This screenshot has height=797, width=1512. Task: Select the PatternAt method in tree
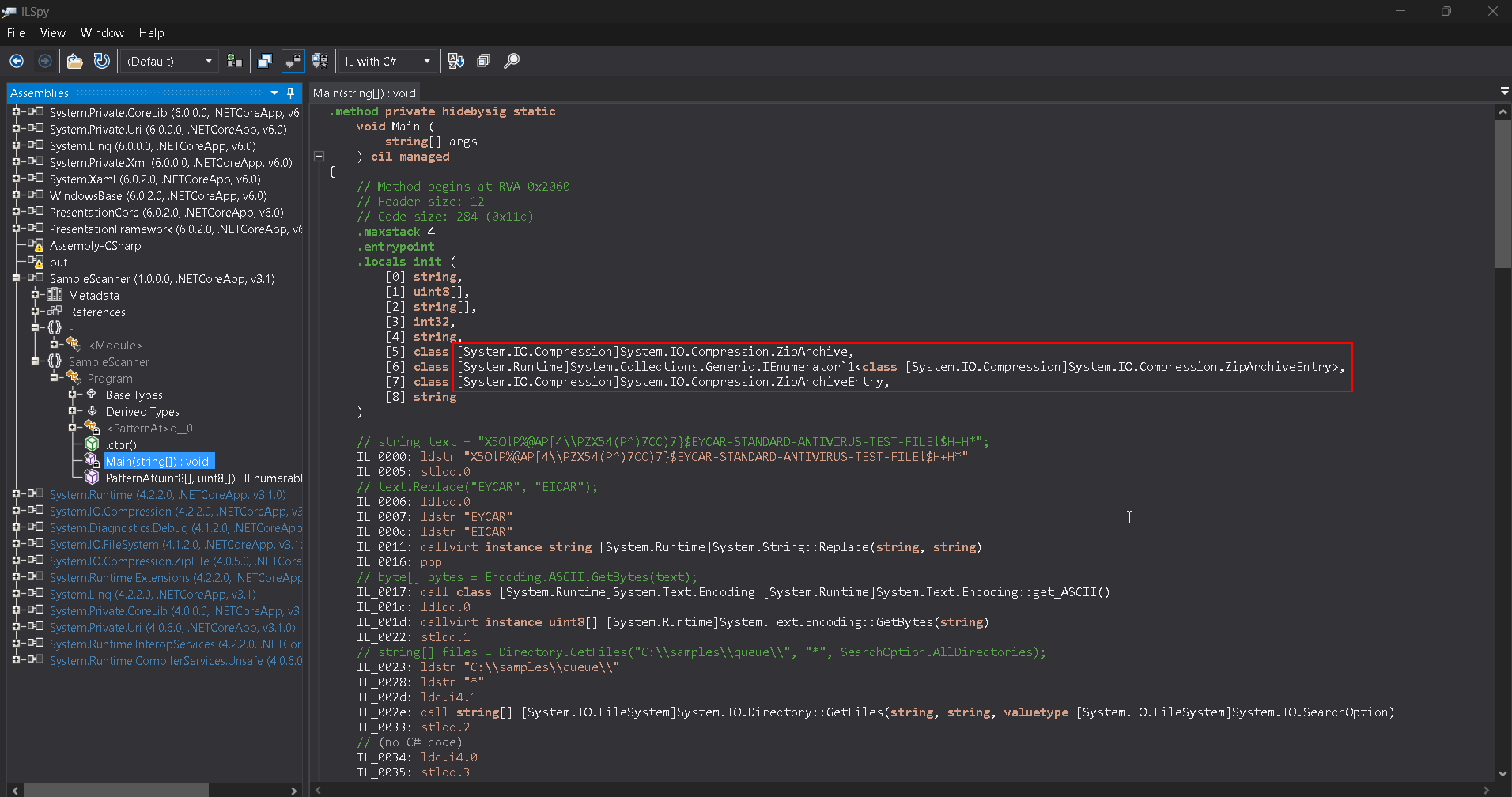(x=203, y=478)
